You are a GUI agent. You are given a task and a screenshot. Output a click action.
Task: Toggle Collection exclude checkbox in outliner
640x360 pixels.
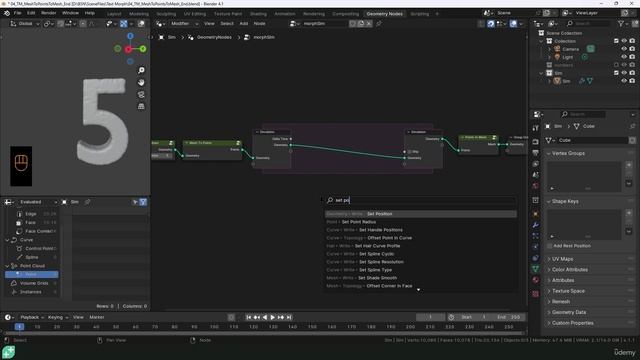pyautogui.click(x=616, y=41)
